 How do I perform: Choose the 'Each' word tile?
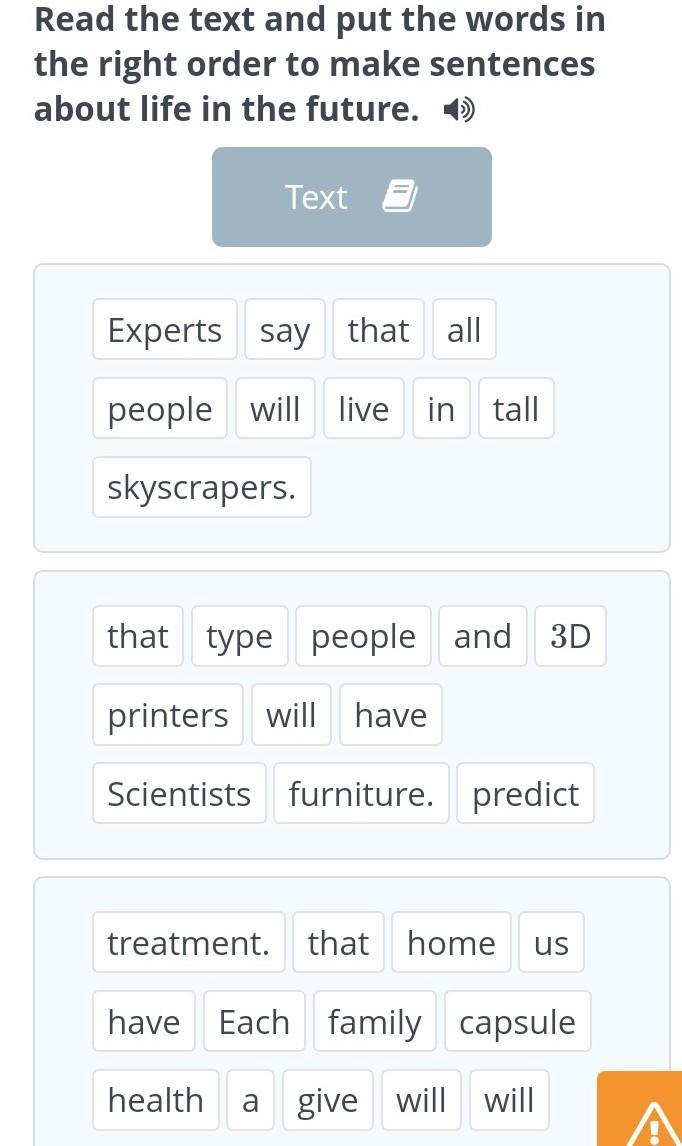[254, 1022]
